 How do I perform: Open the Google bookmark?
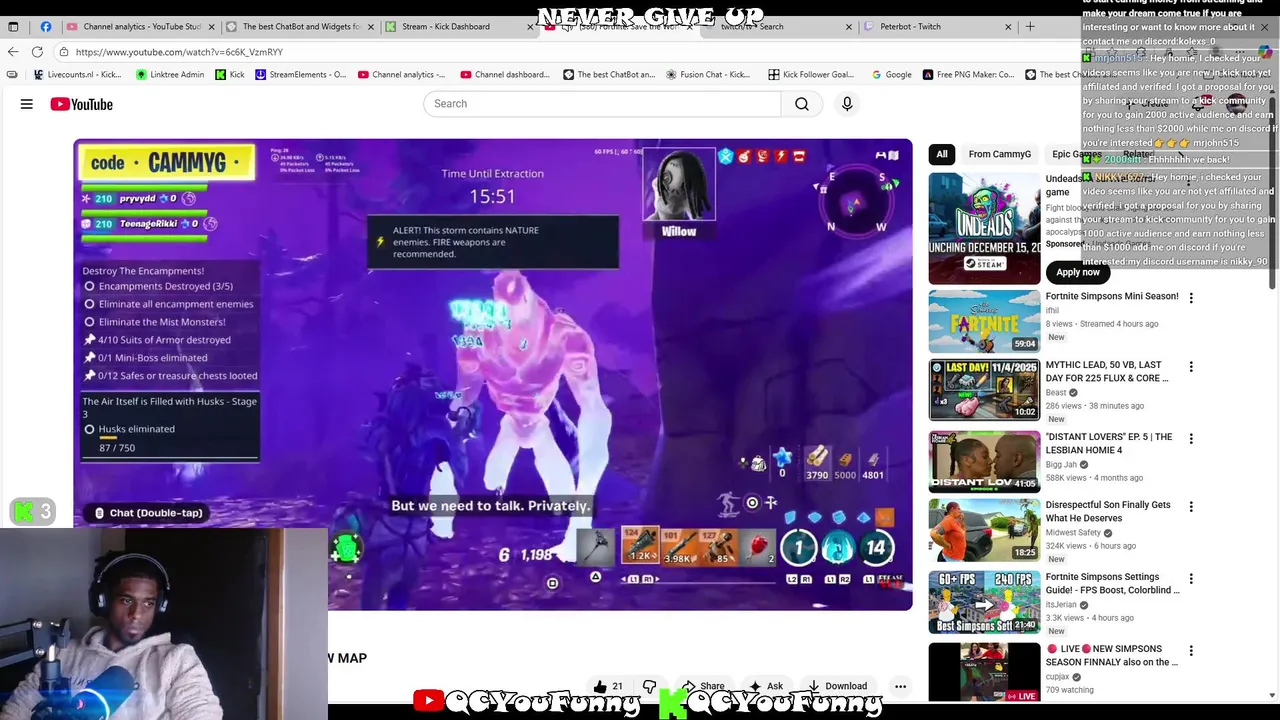coord(891,75)
